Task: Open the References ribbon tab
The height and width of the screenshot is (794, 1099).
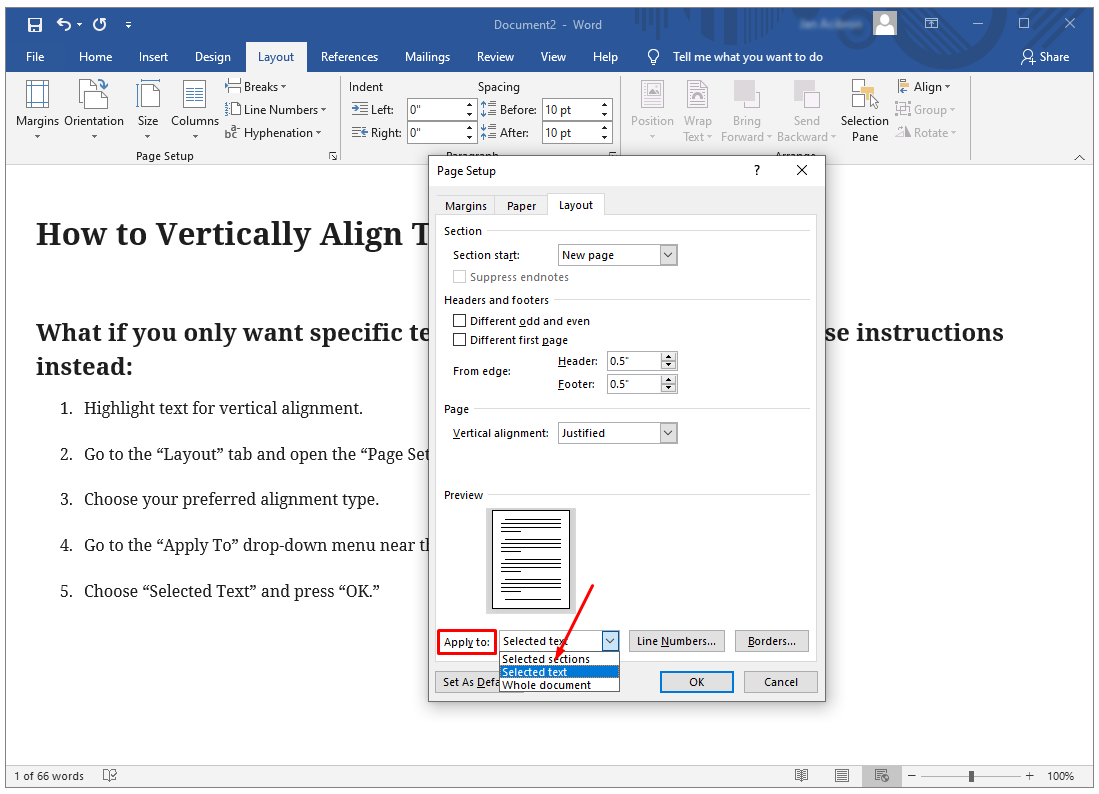Action: (349, 57)
